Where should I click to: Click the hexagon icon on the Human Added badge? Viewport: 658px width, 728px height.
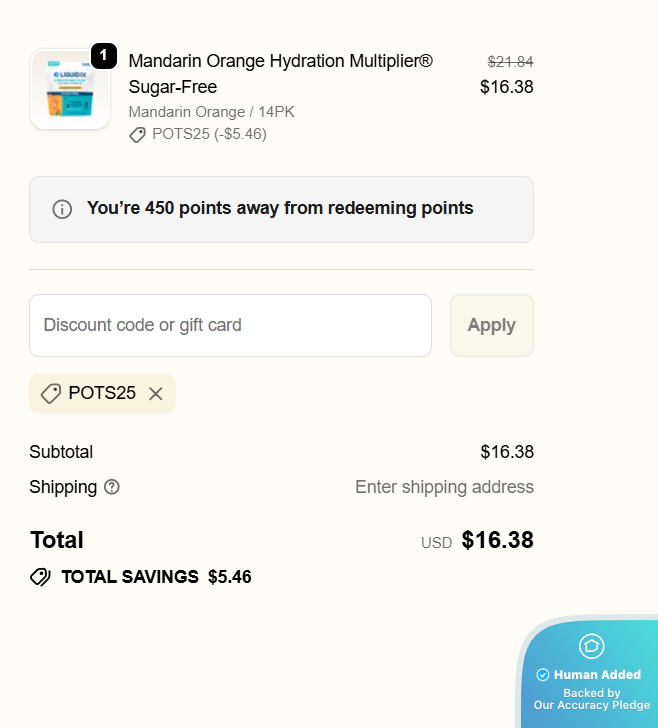coord(591,645)
